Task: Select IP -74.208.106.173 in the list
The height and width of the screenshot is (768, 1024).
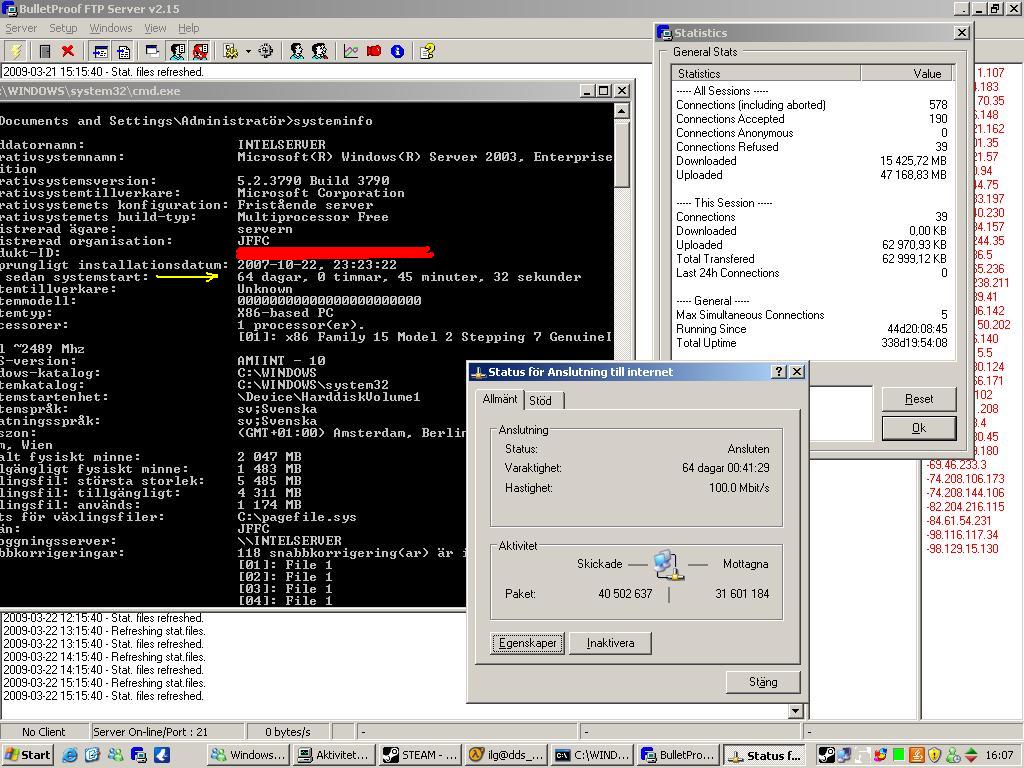Action: click(965, 479)
